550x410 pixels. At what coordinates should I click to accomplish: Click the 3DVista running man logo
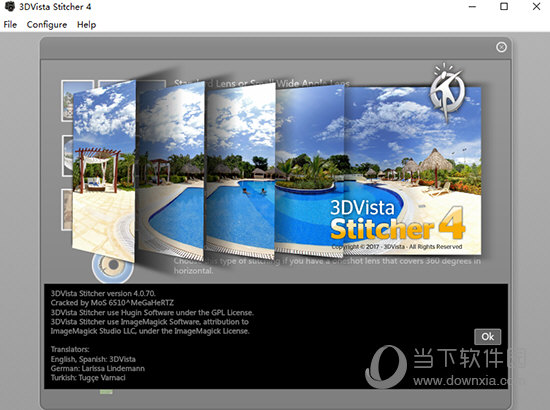tap(447, 92)
